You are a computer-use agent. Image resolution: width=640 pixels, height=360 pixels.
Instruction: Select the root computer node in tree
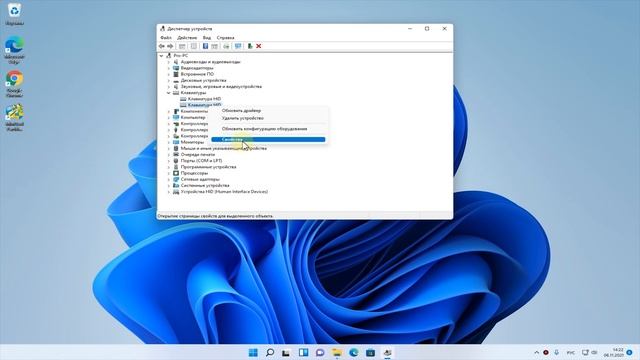[x=177, y=56]
